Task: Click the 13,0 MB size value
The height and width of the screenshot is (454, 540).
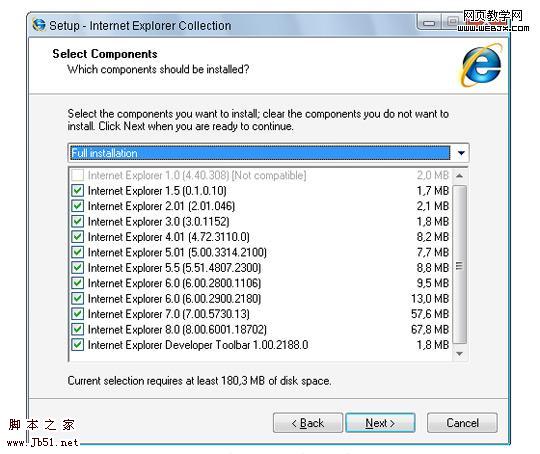Action: (430, 299)
